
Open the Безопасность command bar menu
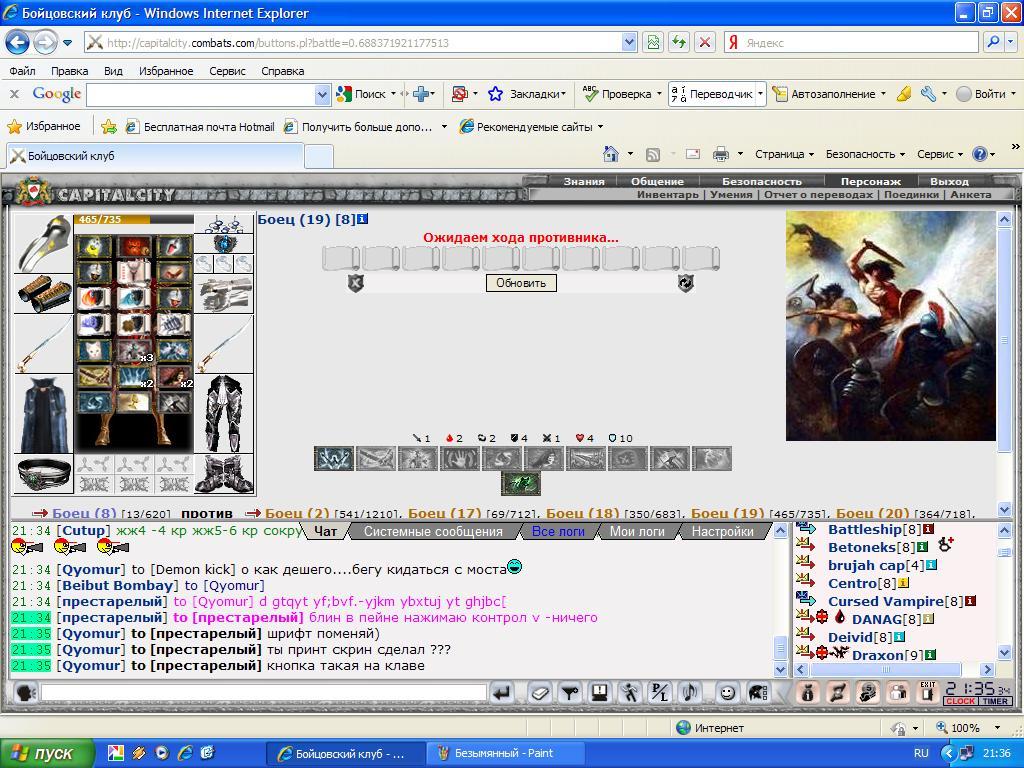865,154
